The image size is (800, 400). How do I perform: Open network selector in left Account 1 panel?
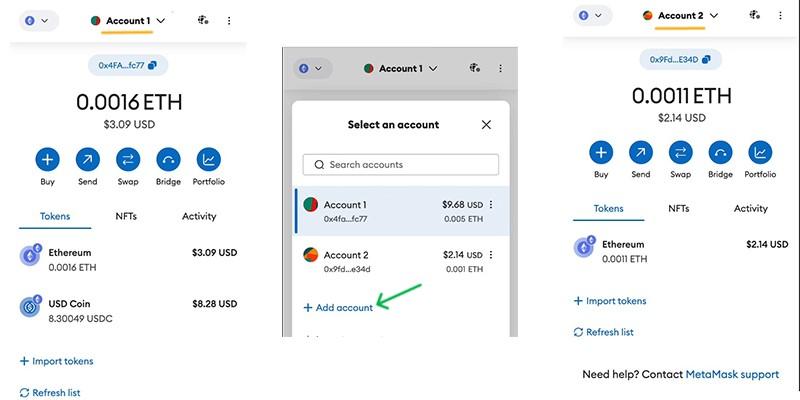pyautogui.click(x=39, y=21)
